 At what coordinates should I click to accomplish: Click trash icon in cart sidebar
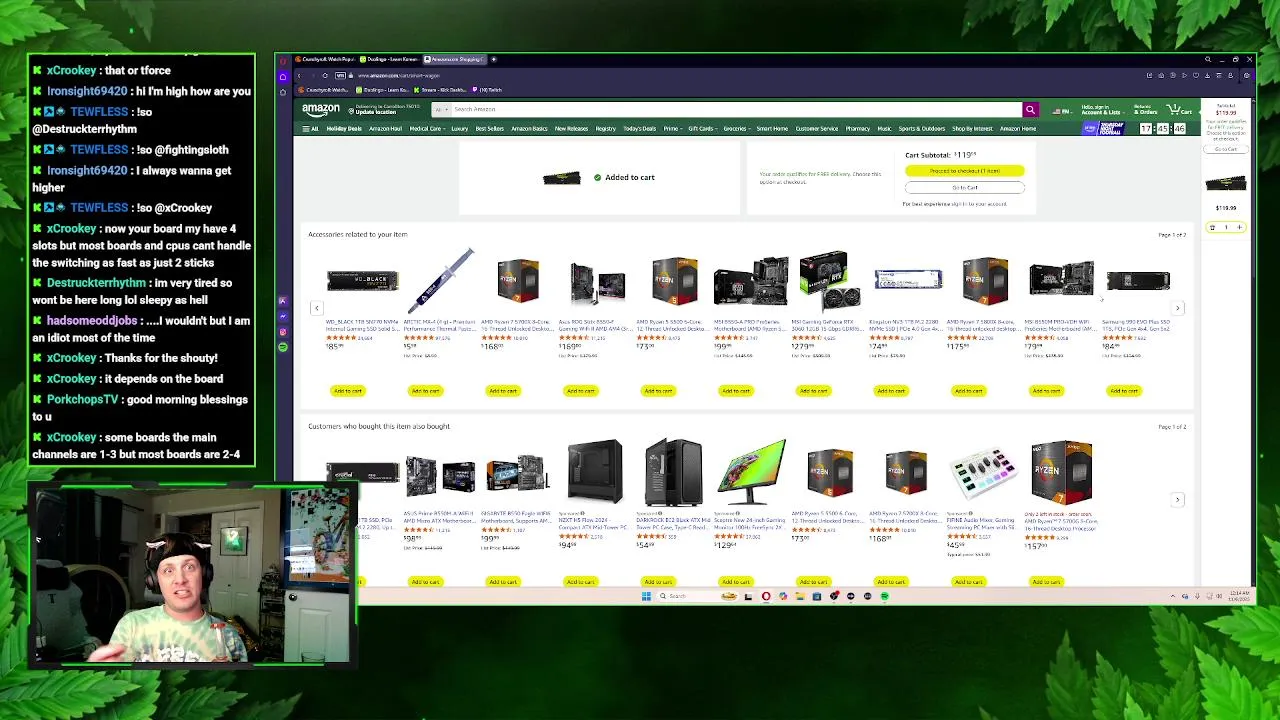(1212, 228)
